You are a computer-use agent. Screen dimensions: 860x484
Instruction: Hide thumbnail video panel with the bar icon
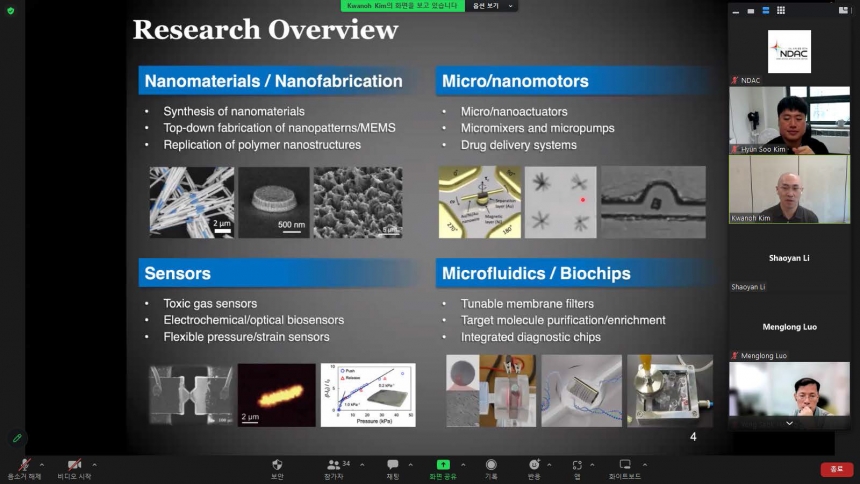(735, 10)
